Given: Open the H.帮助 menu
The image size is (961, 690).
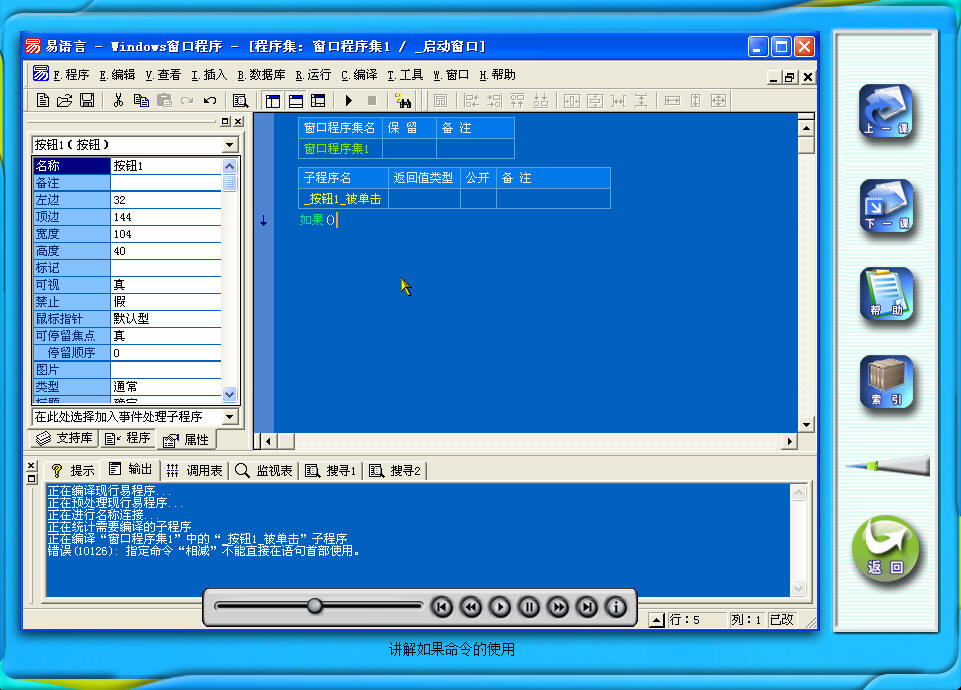Looking at the screenshot, I should (497, 75).
